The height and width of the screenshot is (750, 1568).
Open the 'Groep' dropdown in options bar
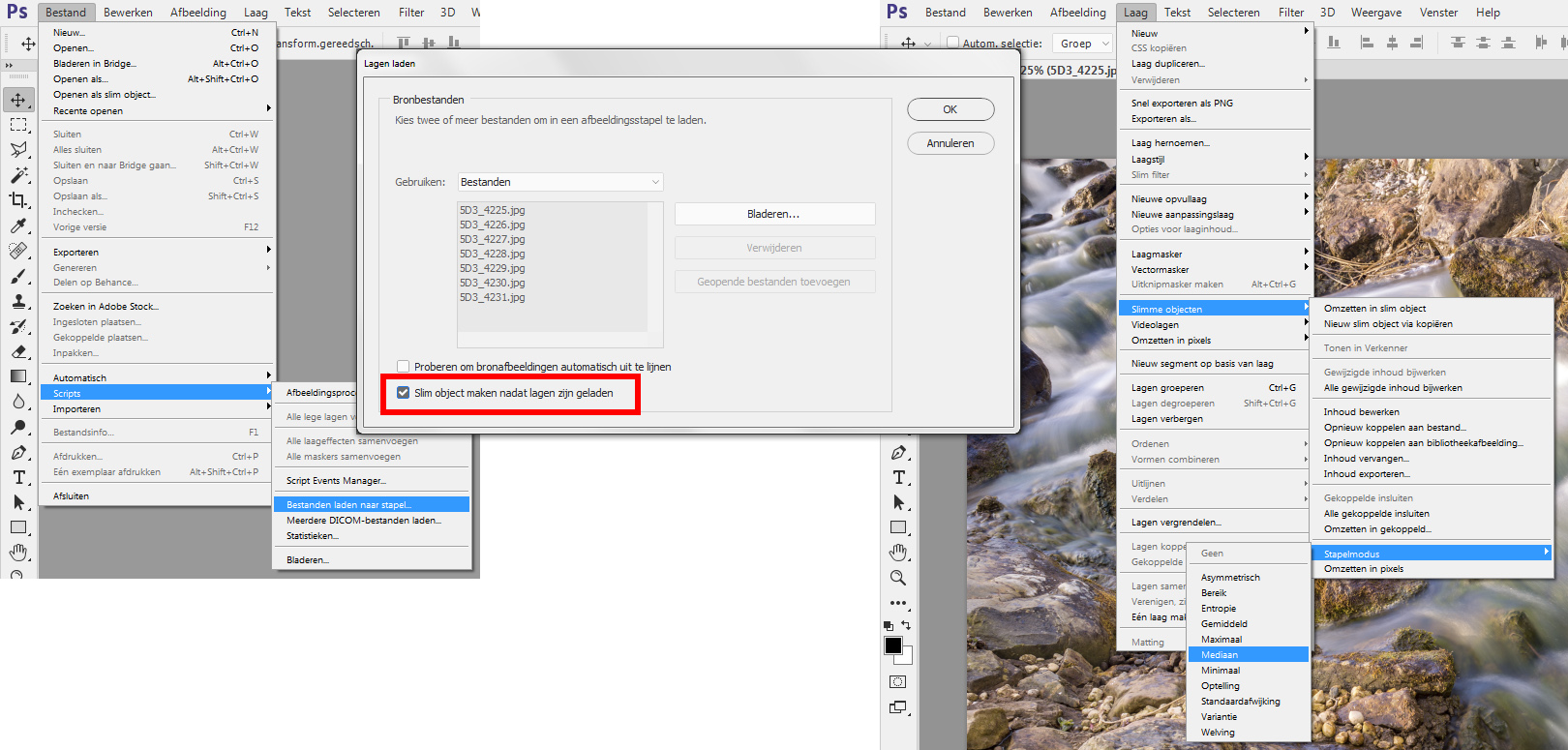pos(1083,44)
